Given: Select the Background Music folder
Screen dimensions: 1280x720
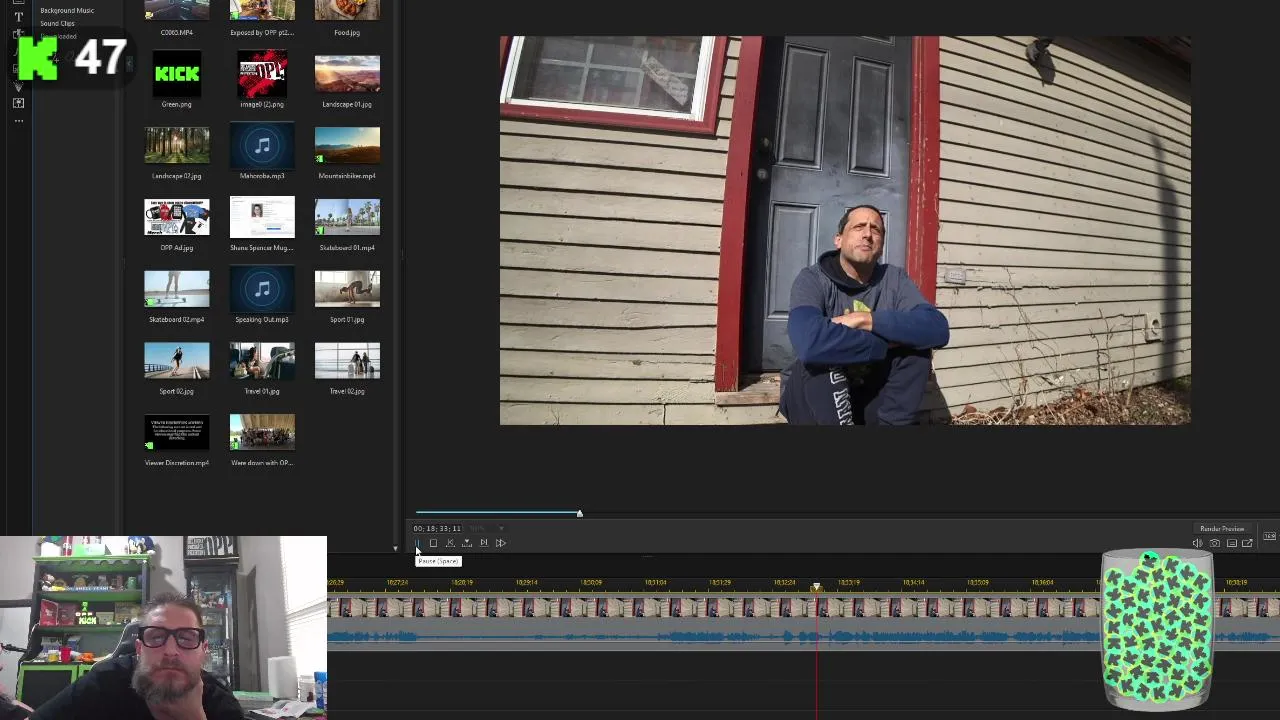Looking at the screenshot, I should (67, 10).
